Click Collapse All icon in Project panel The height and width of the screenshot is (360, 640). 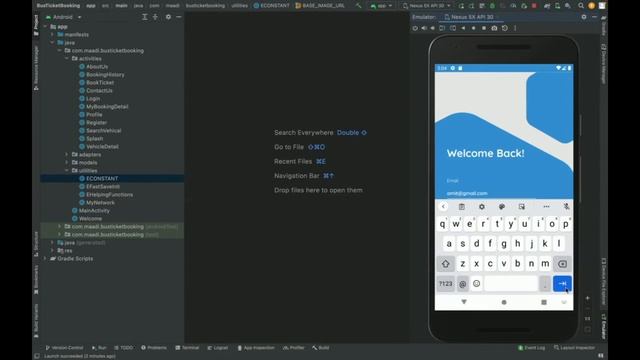click(155, 17)
